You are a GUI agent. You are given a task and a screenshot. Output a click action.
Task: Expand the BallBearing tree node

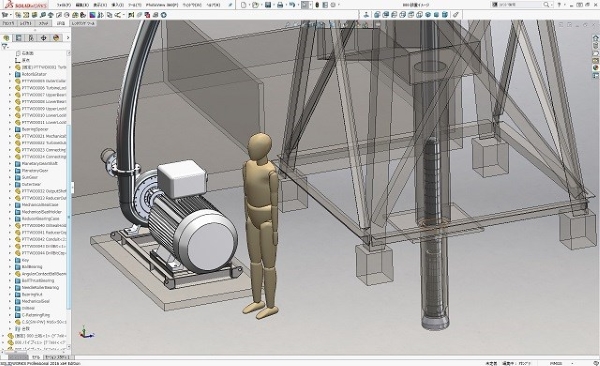coord(10,267)
